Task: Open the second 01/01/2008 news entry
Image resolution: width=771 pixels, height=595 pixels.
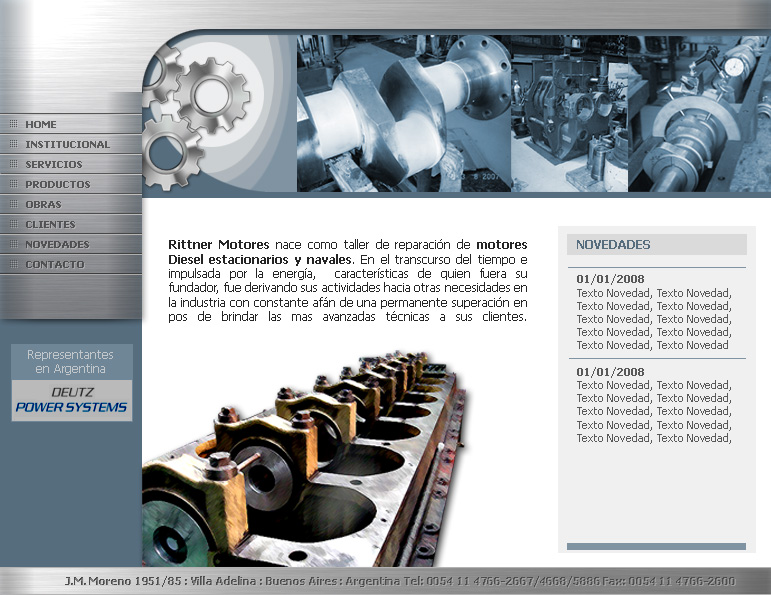Action: (x=610, y=372)
